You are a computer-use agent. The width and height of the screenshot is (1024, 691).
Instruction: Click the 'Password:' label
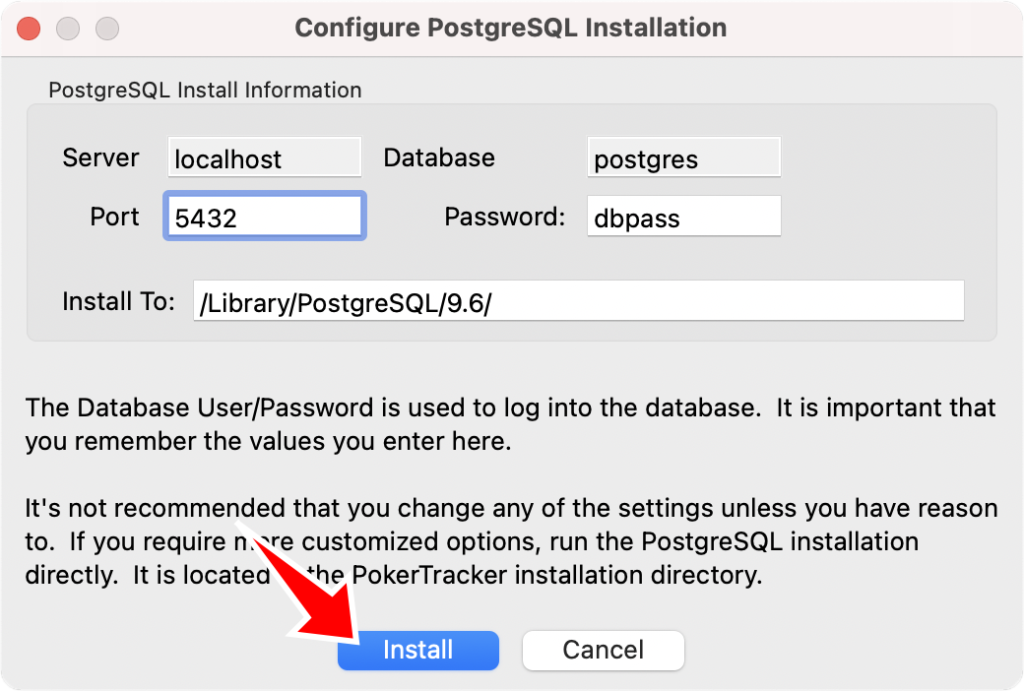point(505,217)
